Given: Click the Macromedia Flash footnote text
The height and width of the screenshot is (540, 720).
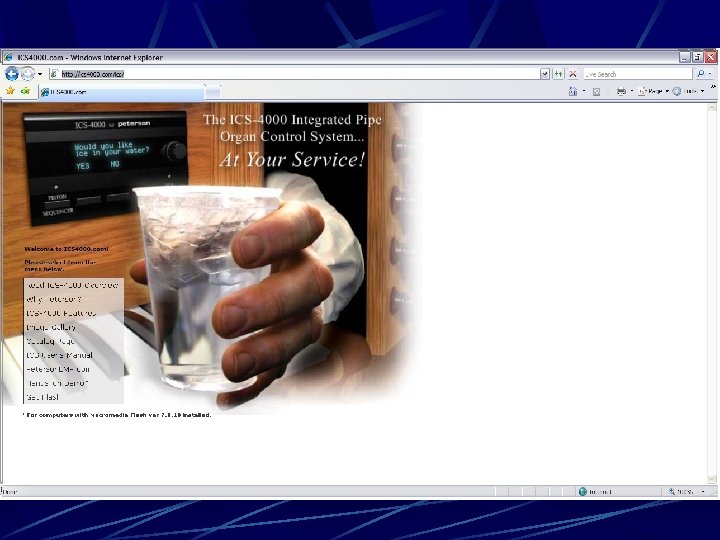Looking at the screenshot, I should coord(118,415).
